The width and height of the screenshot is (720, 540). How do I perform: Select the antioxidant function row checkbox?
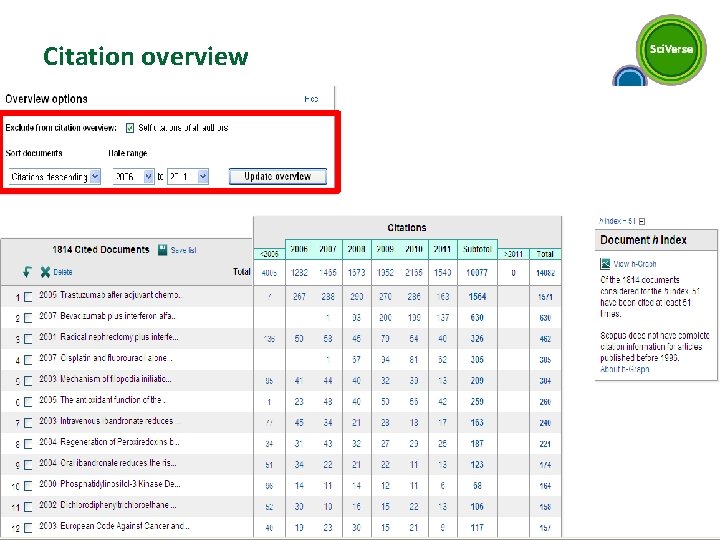(x=28, y=402)
